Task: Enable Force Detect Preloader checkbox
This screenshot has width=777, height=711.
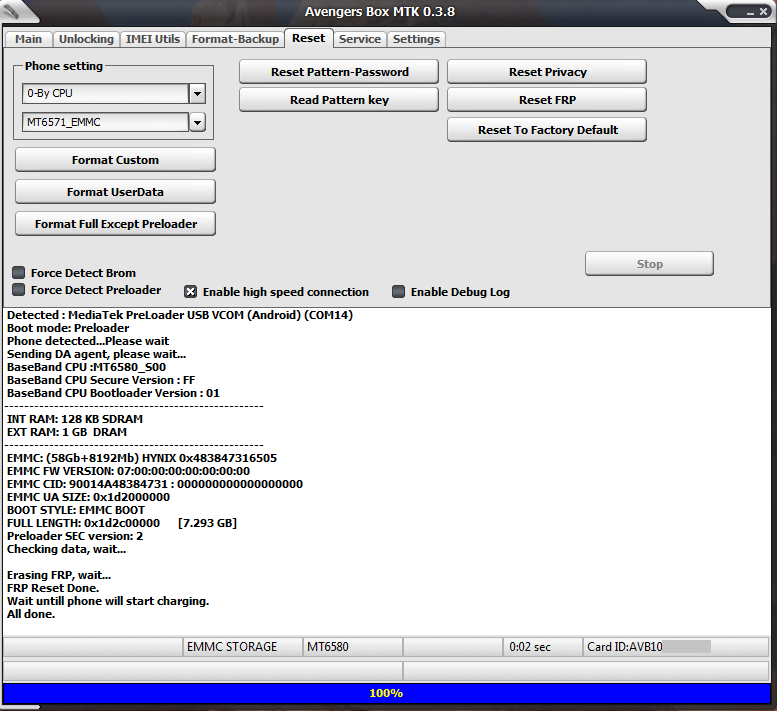Action: (18, 289)
